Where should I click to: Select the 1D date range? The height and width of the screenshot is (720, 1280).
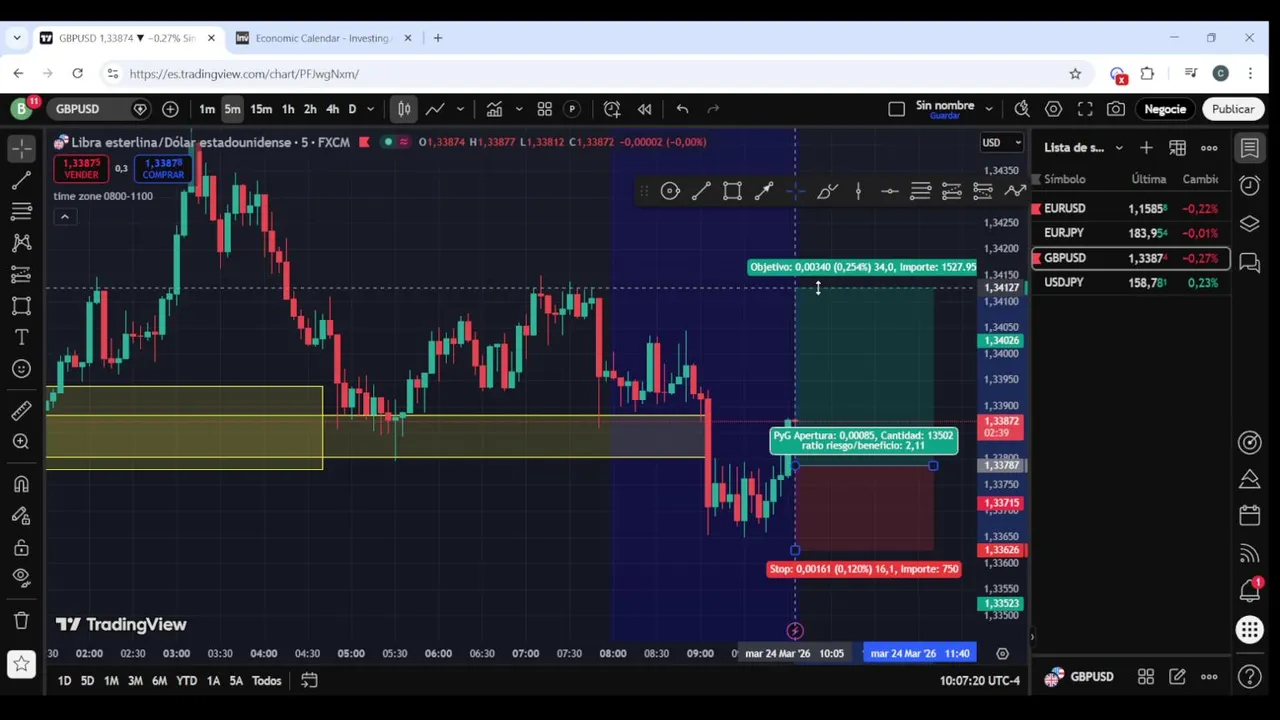point(64,681)
